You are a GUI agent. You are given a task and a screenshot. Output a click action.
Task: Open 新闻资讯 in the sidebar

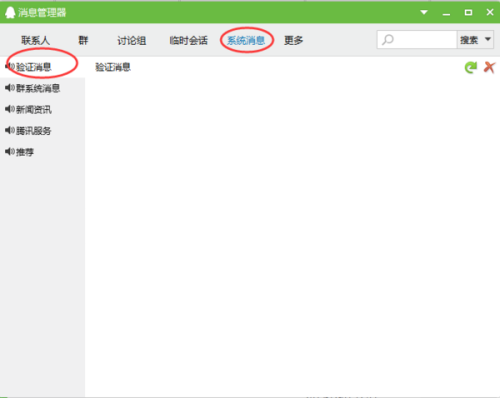click(42, 110)
